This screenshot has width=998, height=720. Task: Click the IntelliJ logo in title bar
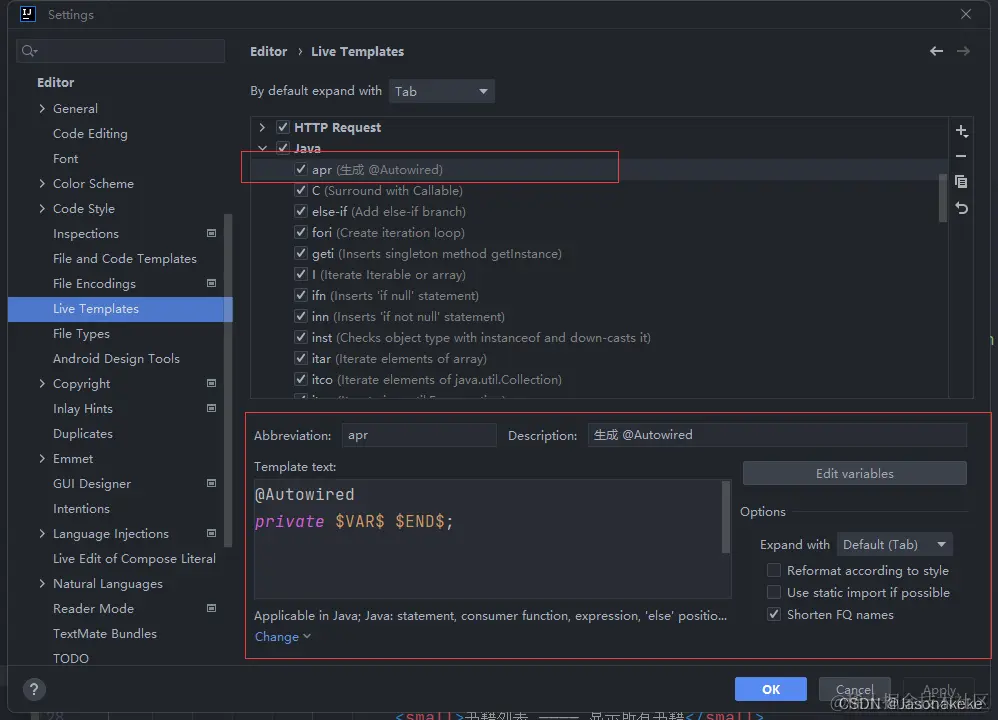pos(28,14)
